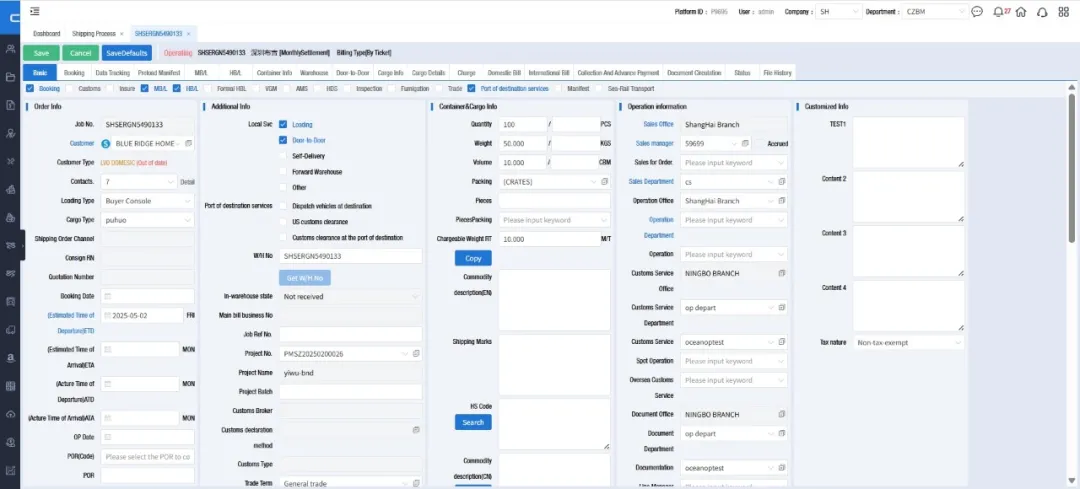The image size is (1080, 489).
Task: Click the SaveDefaults button
Action: (x=127, y=52)
